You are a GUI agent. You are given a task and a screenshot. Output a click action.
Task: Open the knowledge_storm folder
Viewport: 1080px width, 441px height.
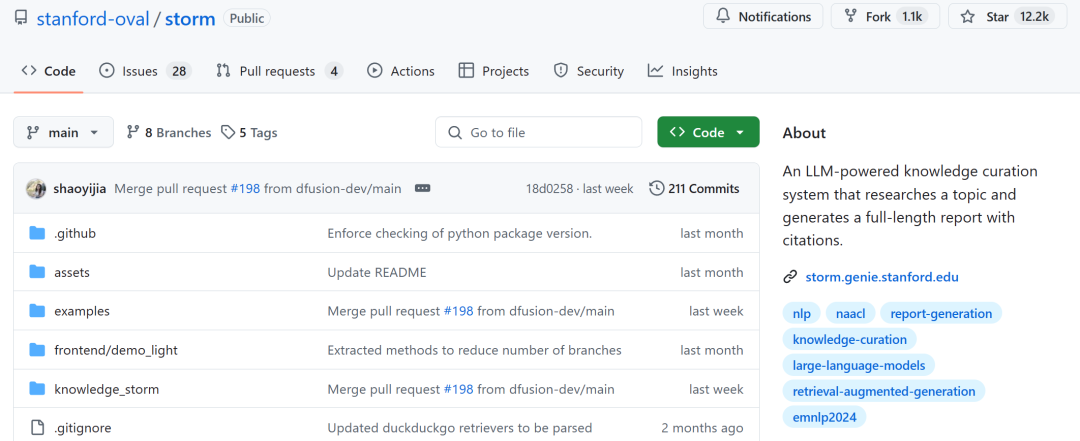(x=106, y=389)
